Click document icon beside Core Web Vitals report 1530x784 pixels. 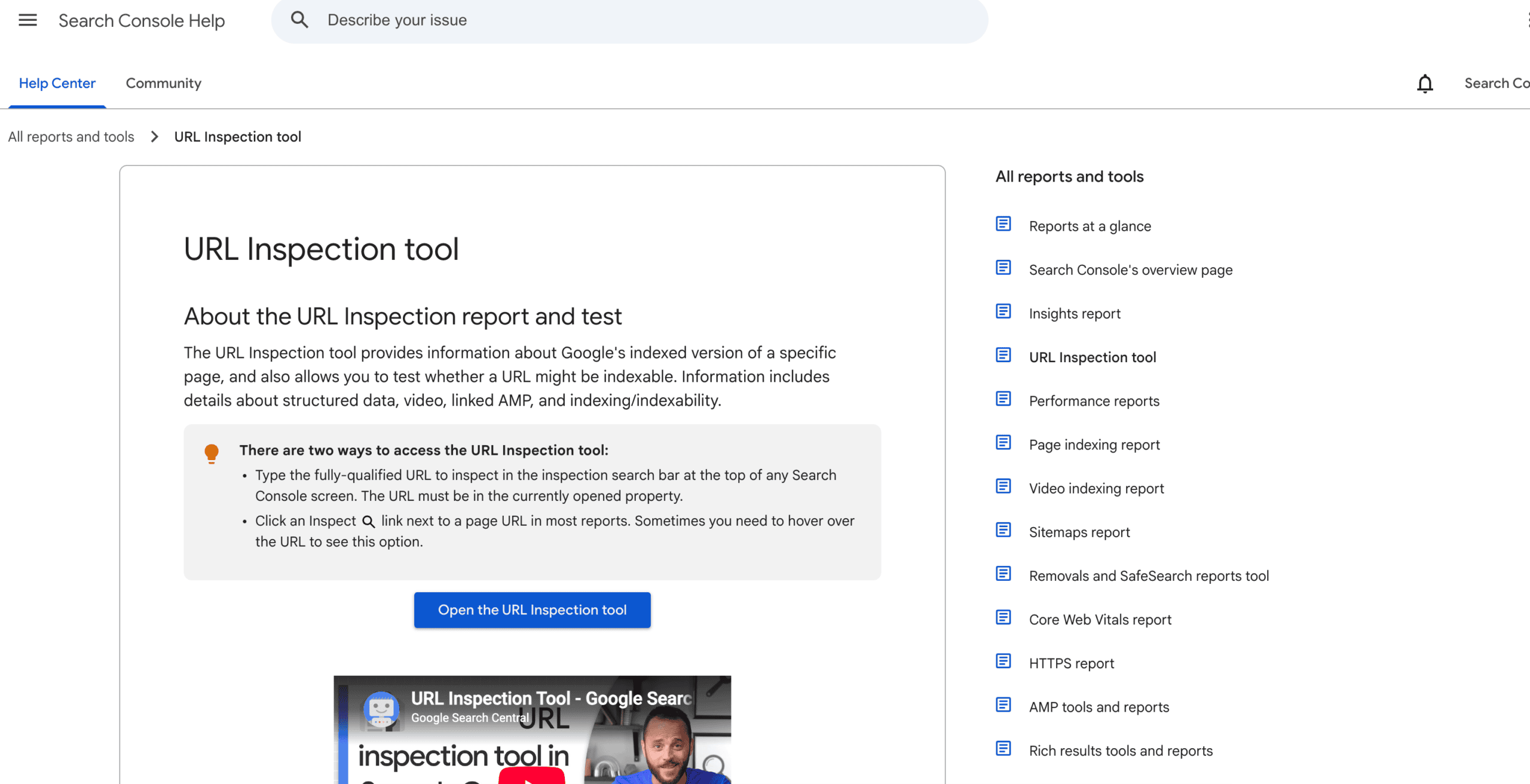point(1003,617)
